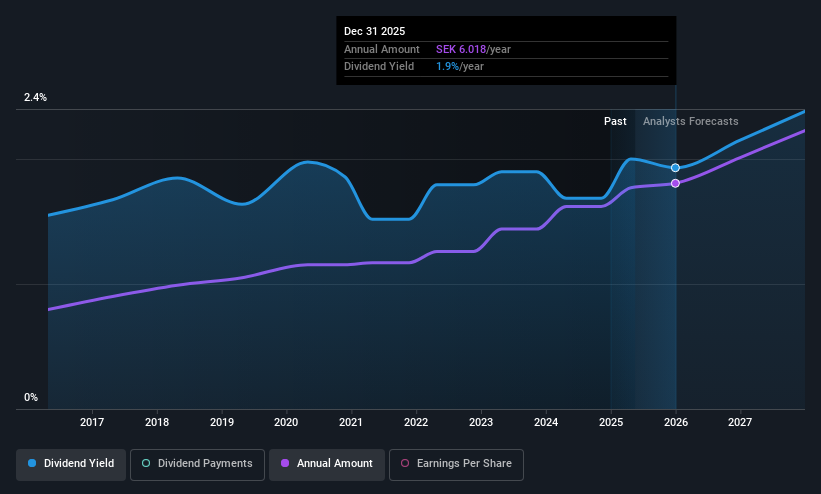Click the 2027 x-axis label
The image size is (821, 494).
[740, 422]
